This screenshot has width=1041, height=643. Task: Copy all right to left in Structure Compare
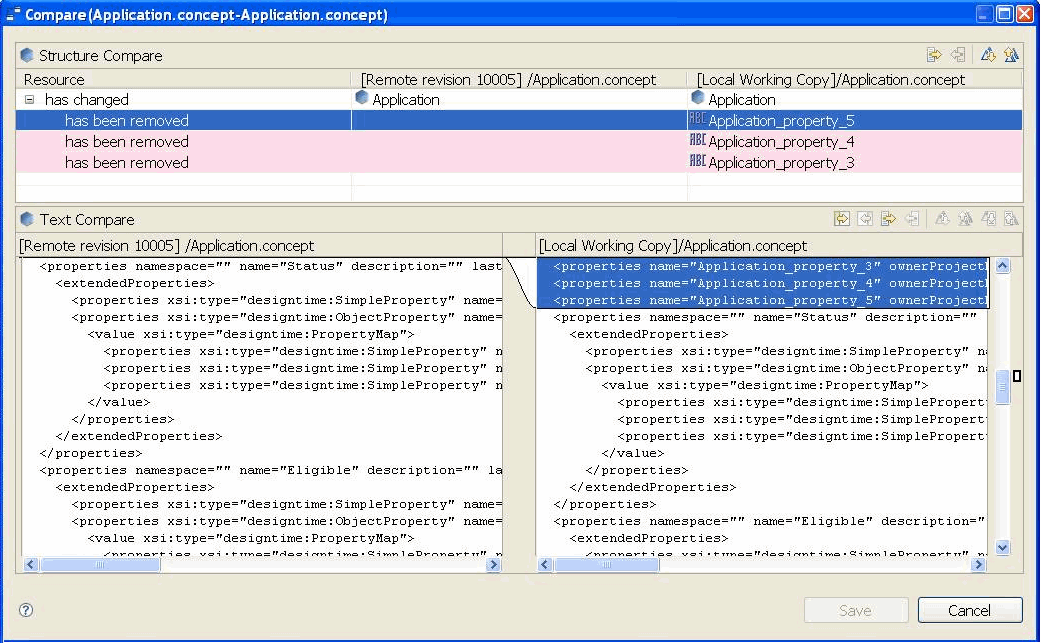957,56
